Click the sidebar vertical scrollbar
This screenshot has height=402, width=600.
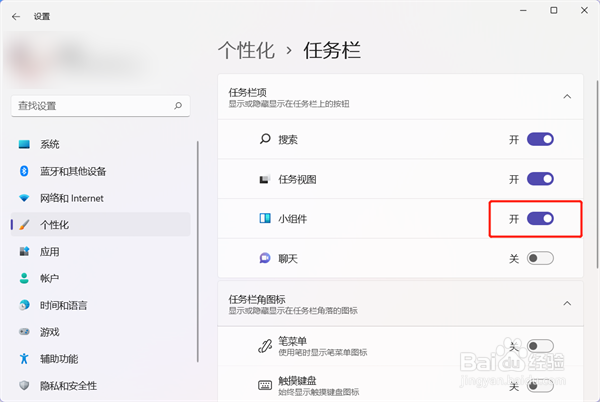coord(197,251)
